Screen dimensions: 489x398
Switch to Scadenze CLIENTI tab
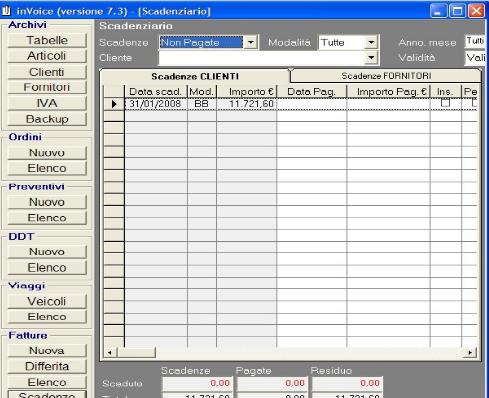click(195, 76)
